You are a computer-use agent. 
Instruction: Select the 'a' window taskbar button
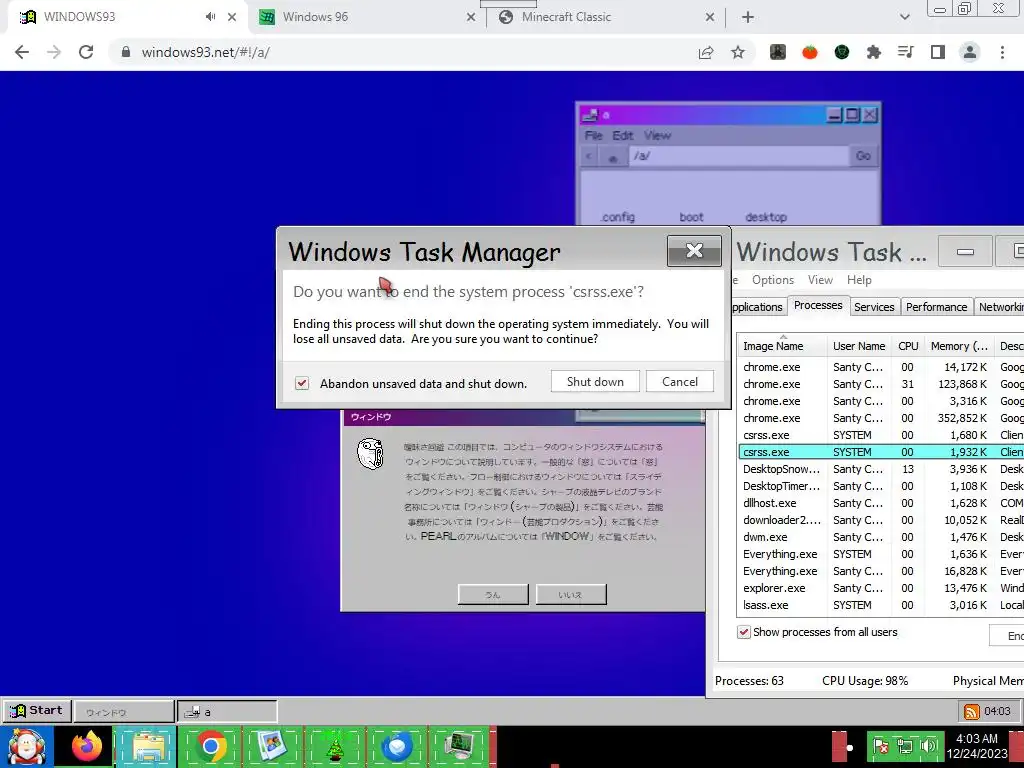pyautogui.click(x=227, y=712)
